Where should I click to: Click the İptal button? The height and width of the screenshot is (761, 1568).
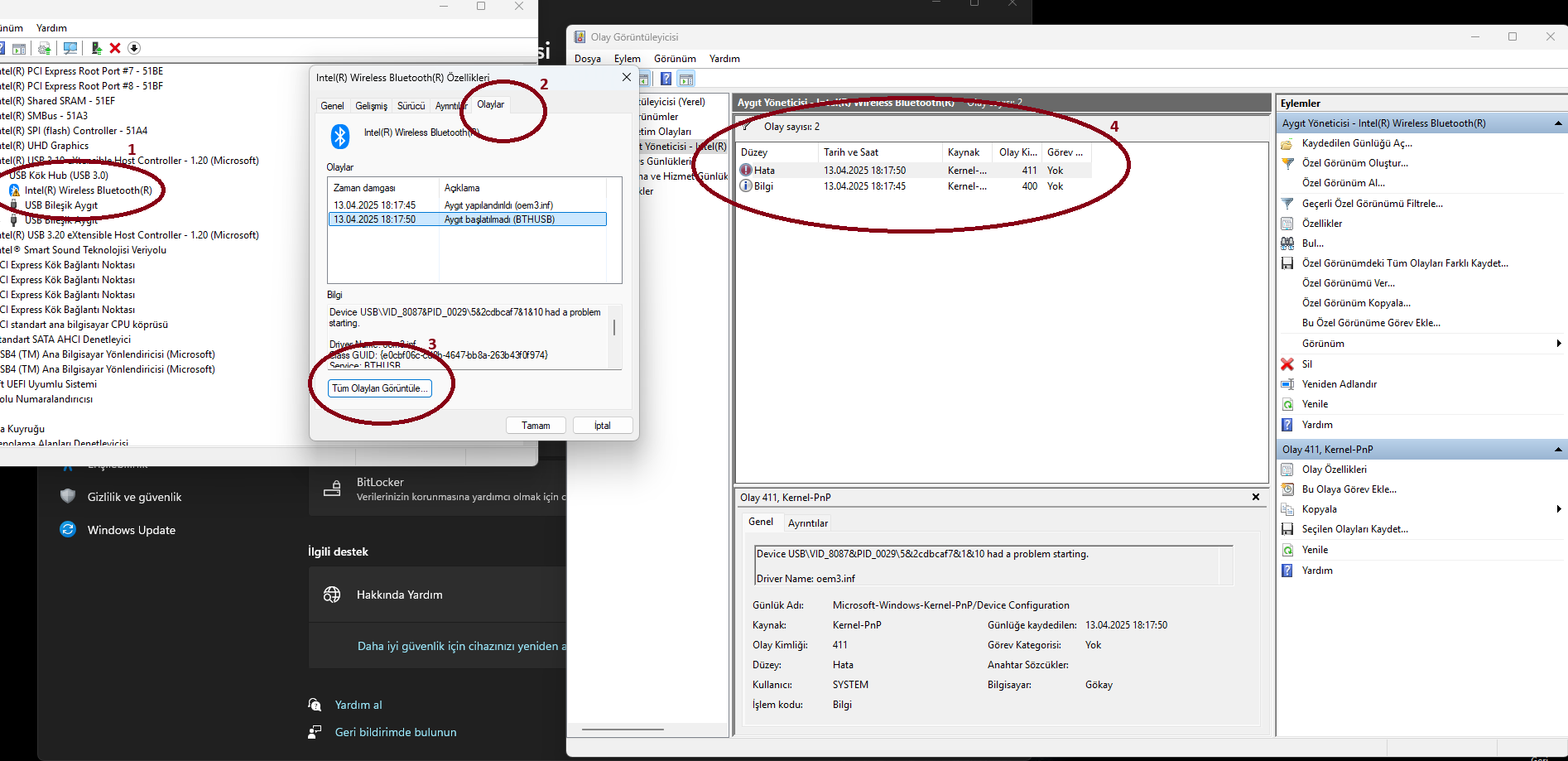(x=603, y=426)
